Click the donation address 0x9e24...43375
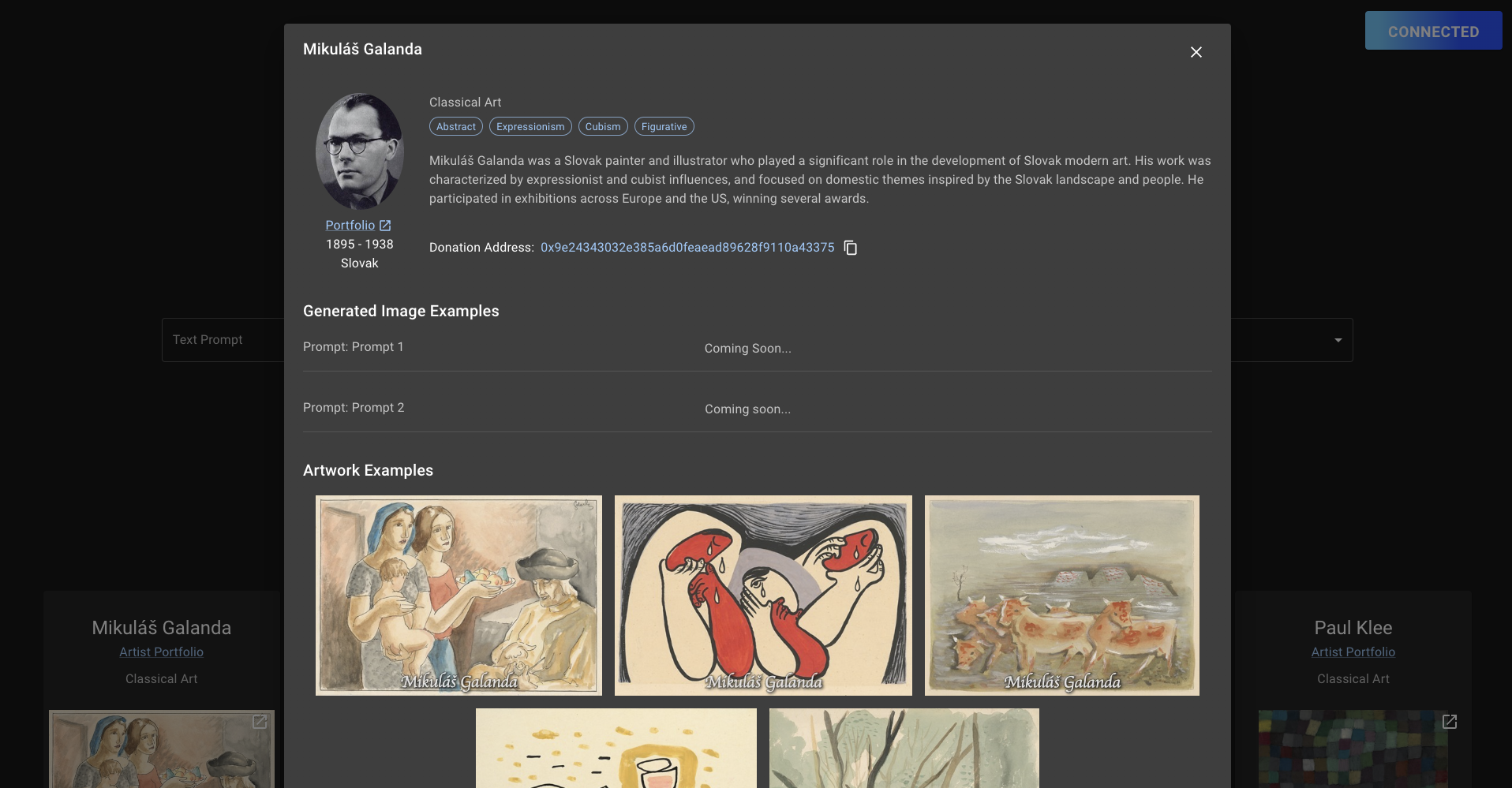1512x788 pixels. click(687, 248)
